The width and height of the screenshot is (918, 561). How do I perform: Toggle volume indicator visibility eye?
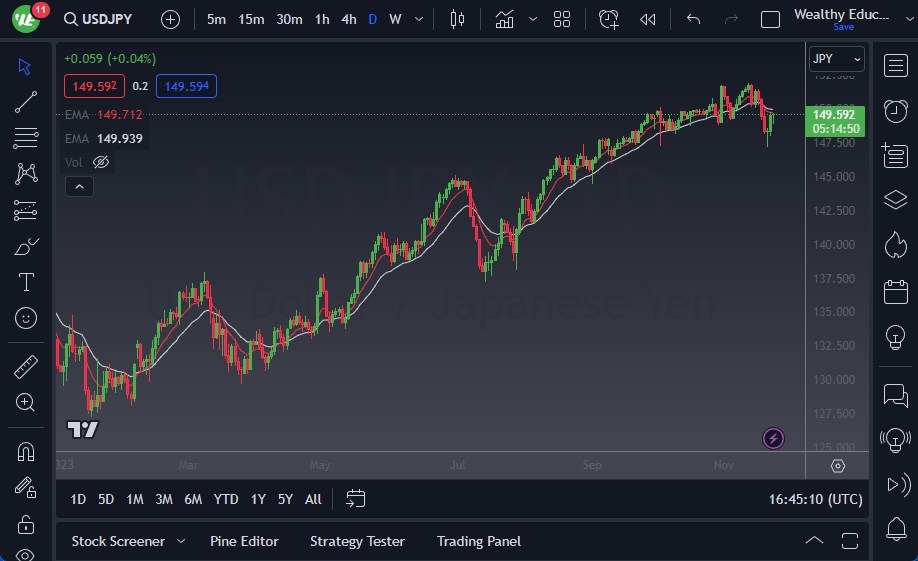(x=101, y=162)
